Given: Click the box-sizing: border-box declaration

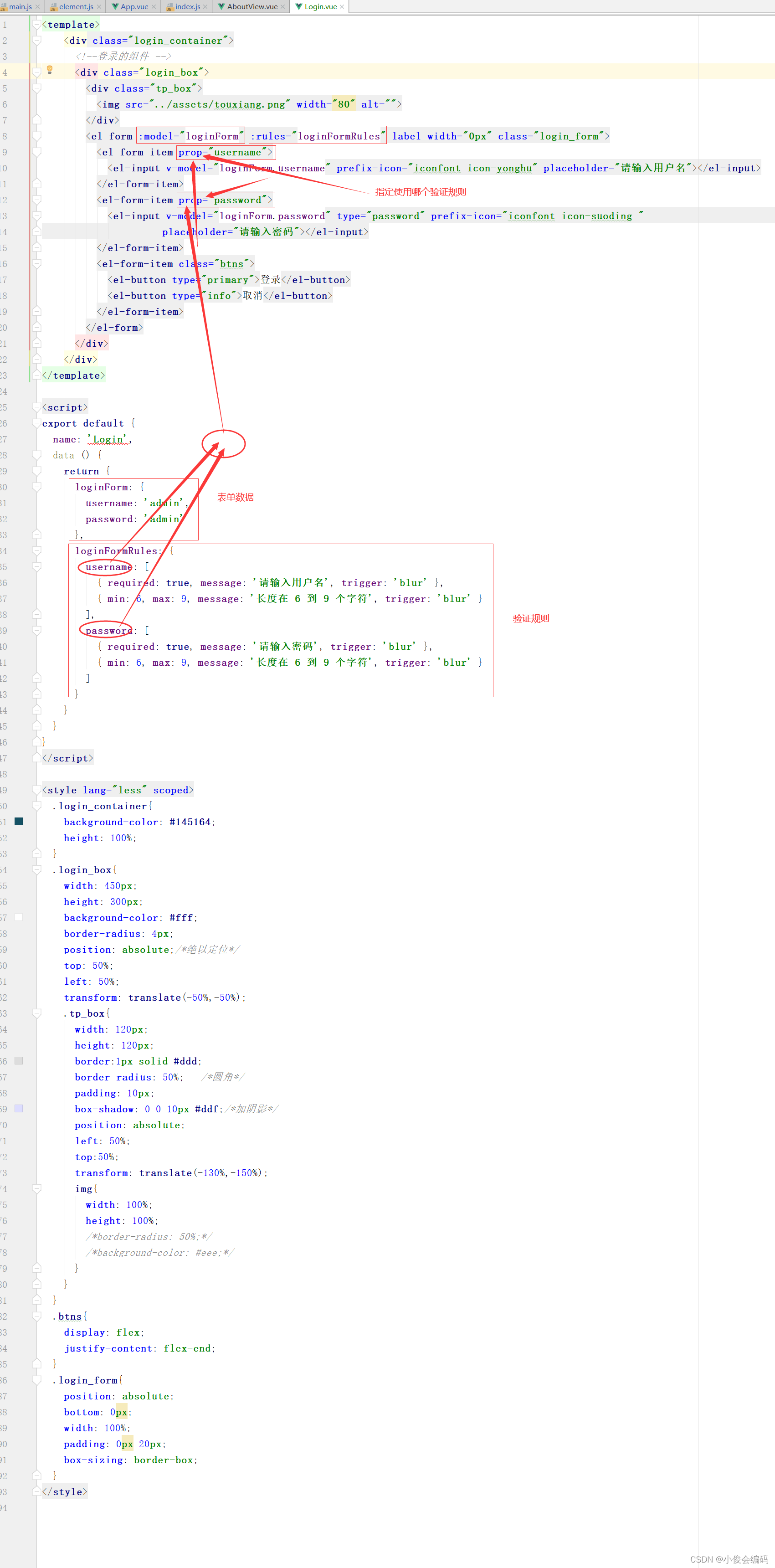Looking at the screenshot, I should pos(130,1460).
